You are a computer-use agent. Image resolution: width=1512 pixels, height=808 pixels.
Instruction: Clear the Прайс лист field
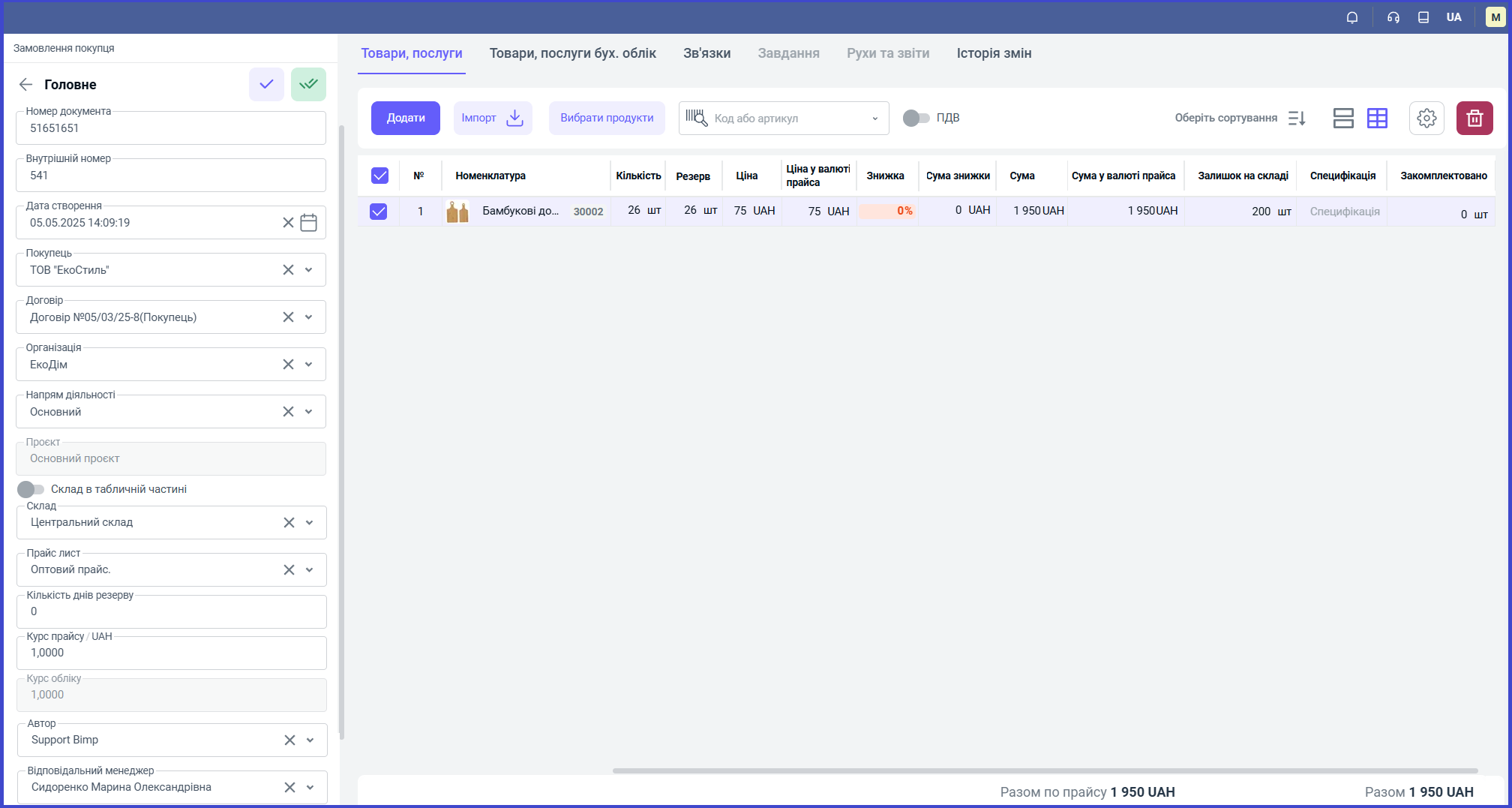(x=289, y=570)
